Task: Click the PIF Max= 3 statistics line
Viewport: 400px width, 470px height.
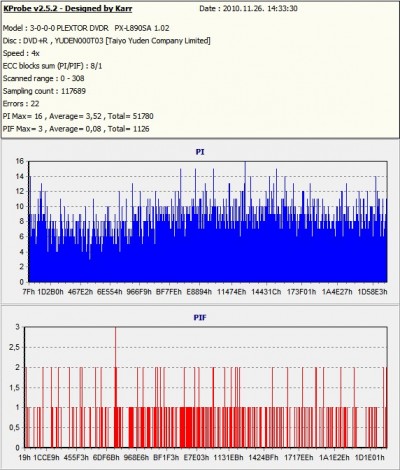Action: [x=76, y=129]
